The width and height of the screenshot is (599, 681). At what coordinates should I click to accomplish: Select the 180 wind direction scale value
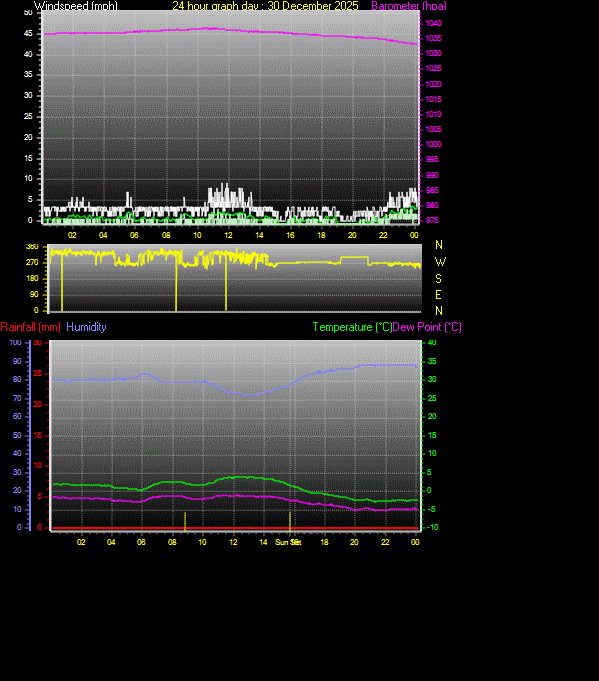pyautogui.click(x=32, y=278)
